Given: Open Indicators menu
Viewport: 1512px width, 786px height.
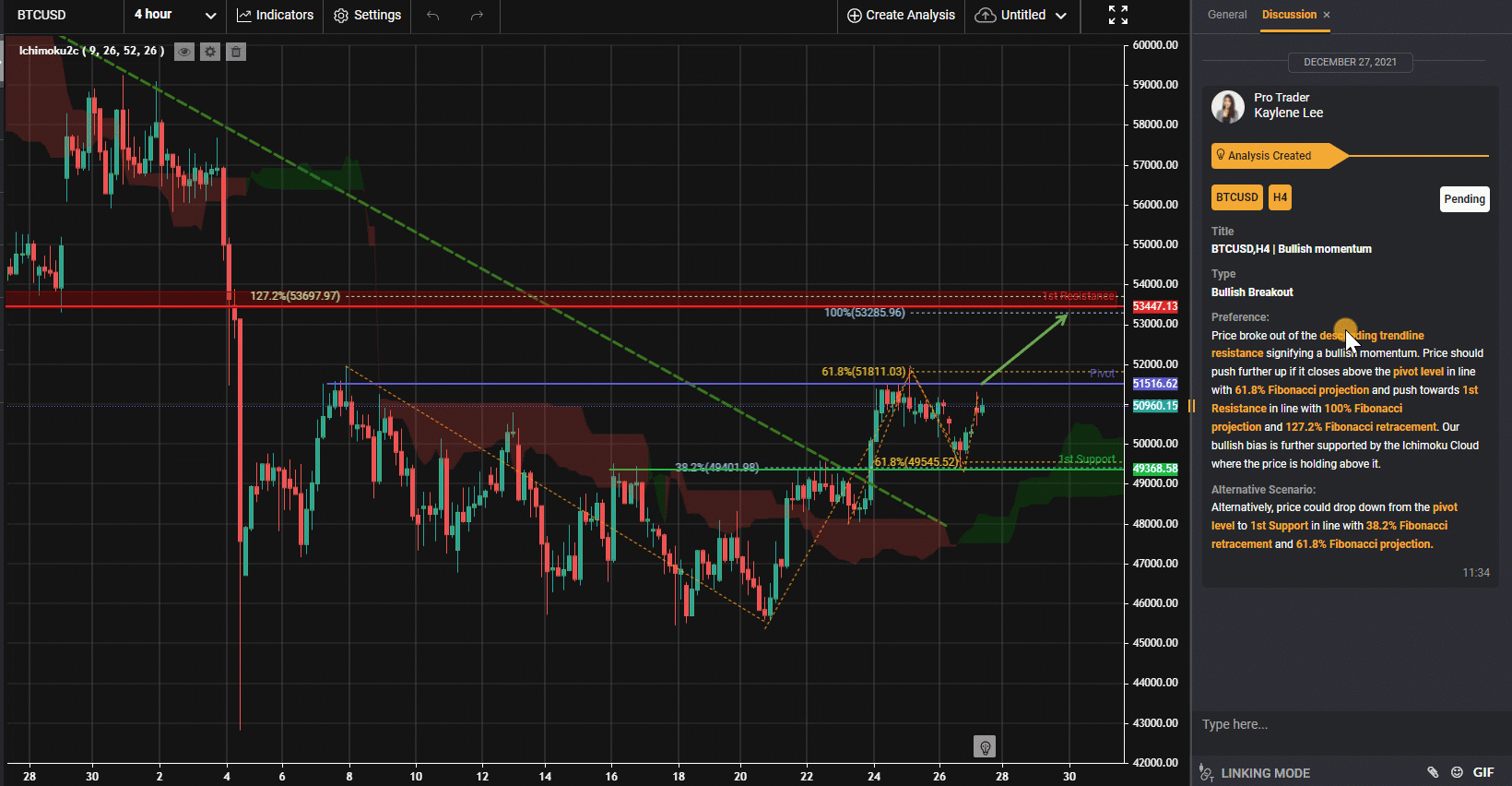Looking at the screenshot, I should click(275, 15).
